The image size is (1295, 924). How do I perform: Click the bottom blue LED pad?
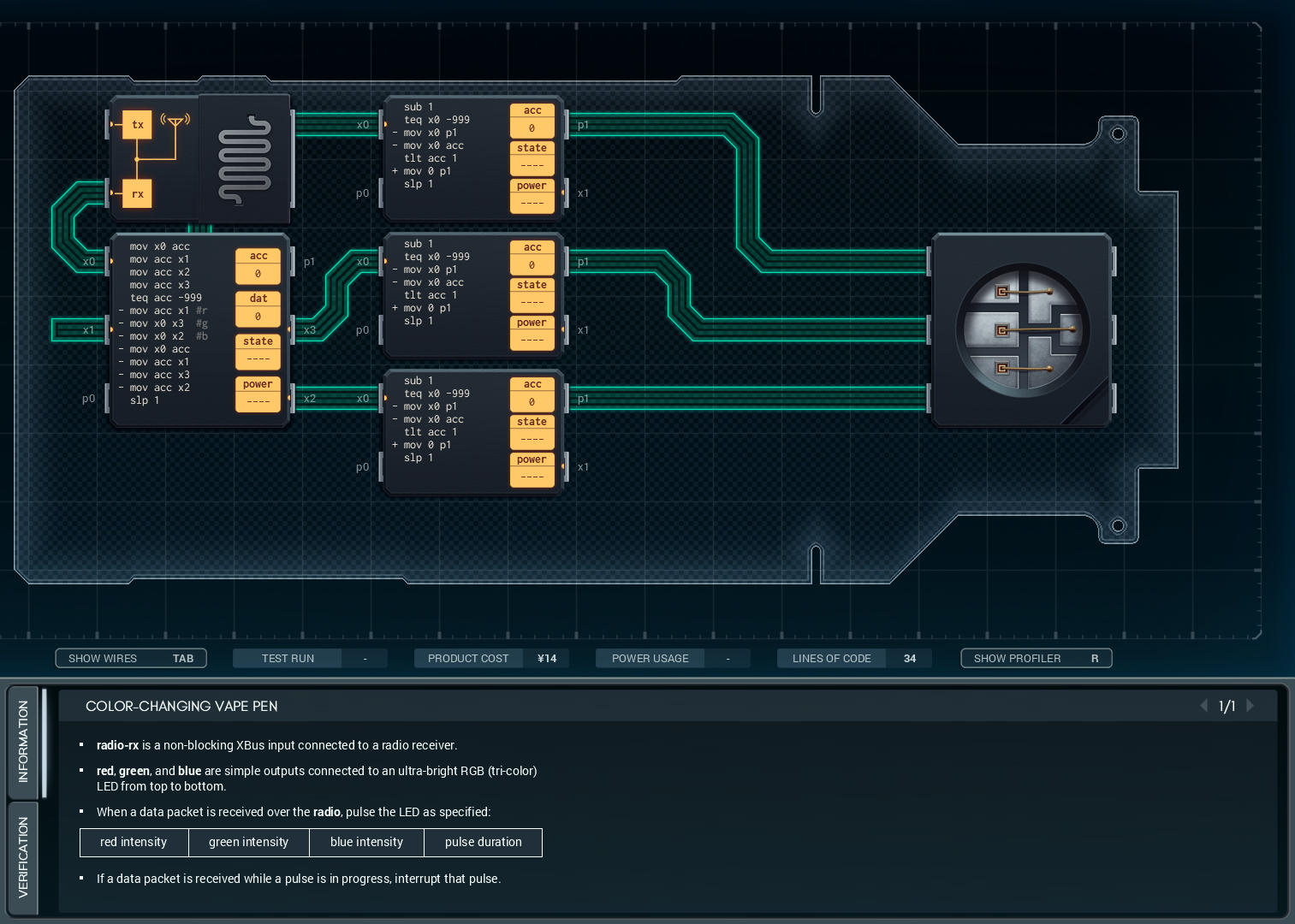tap(1002, 368)
